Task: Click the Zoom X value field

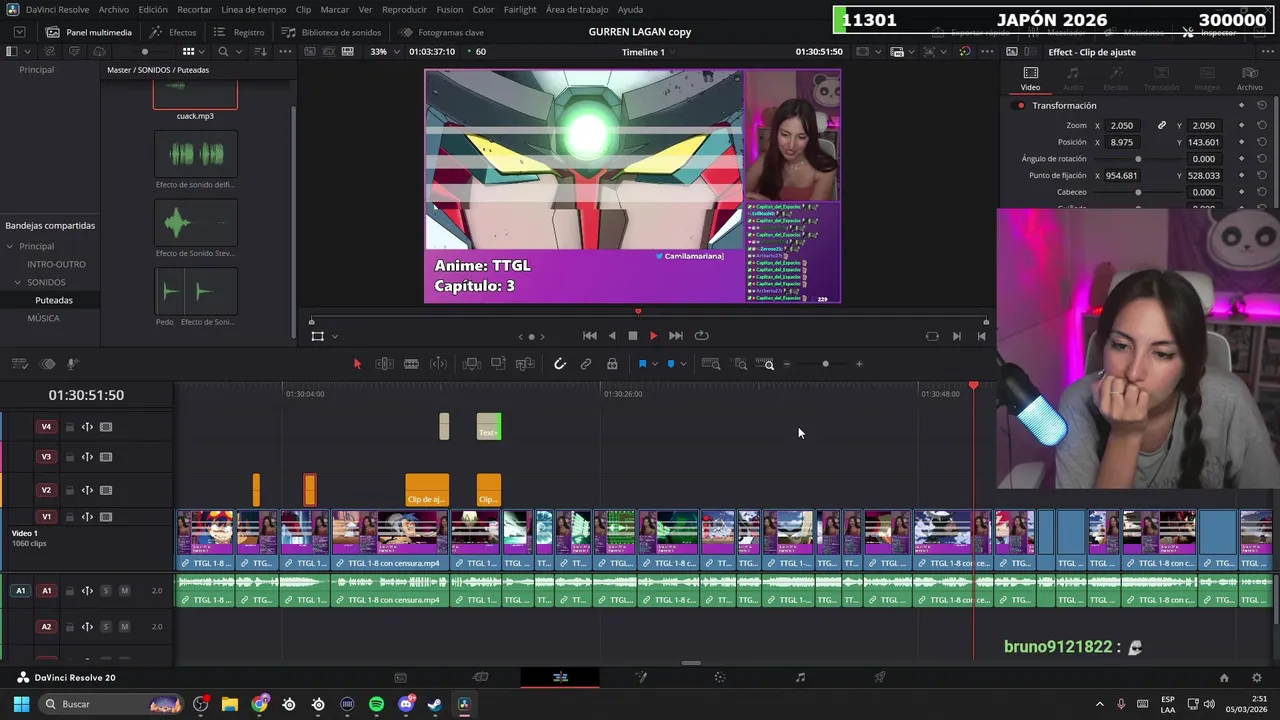Action: click(x=1123, y=125)
